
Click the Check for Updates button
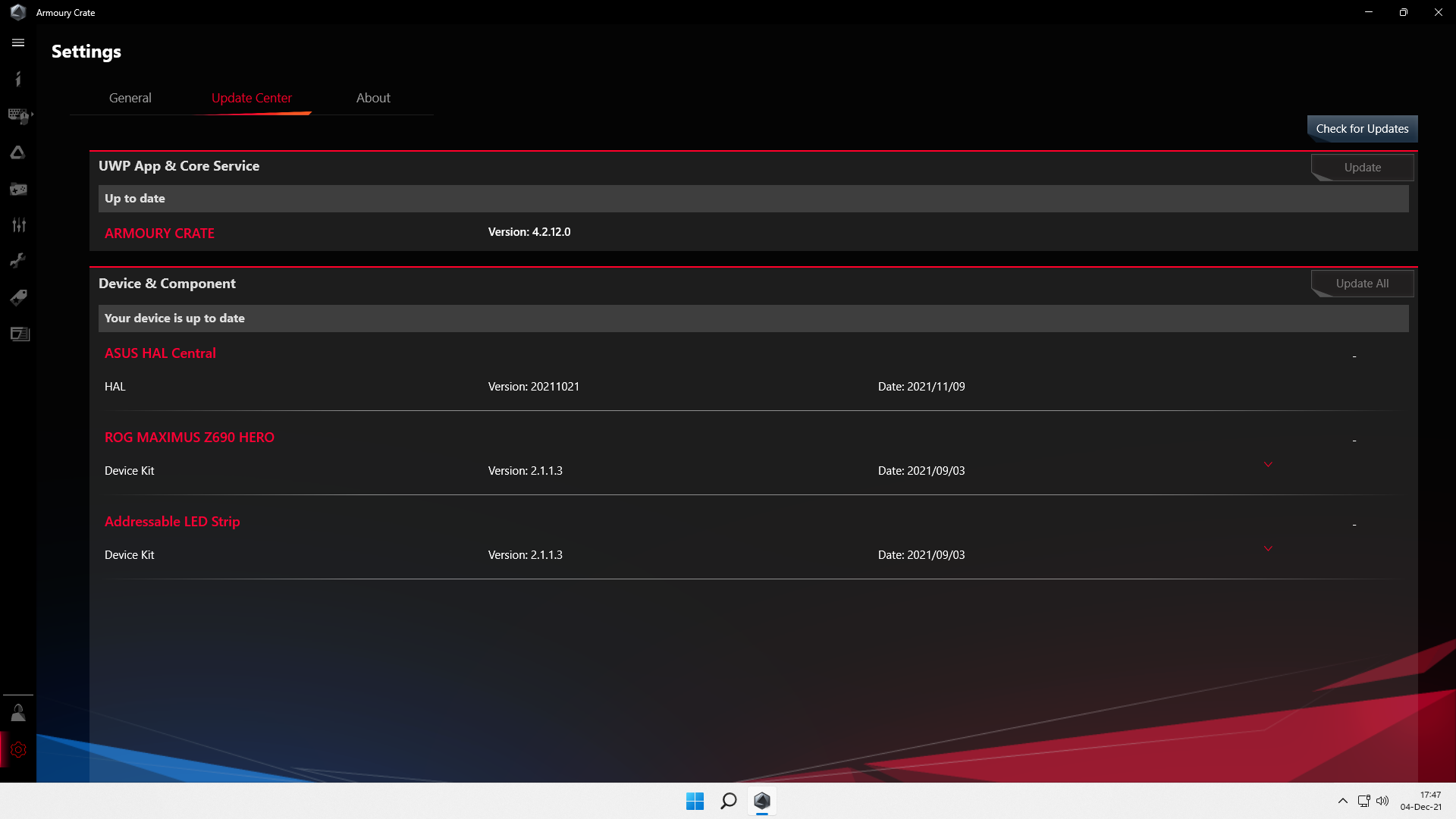pos(1362,129)
